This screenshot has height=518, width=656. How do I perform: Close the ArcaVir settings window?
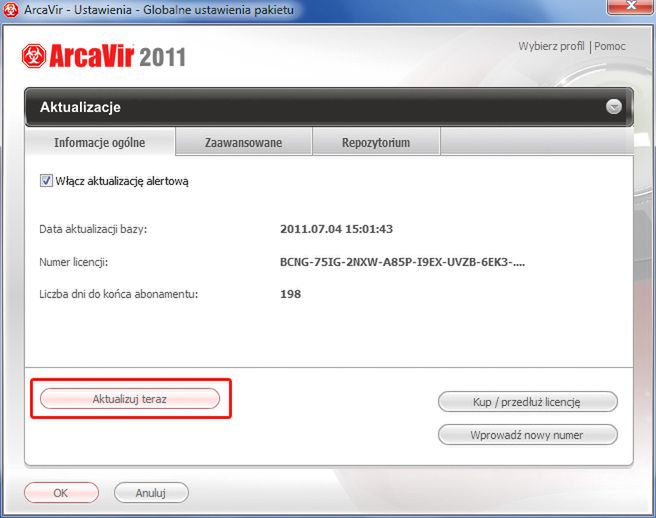631,7
